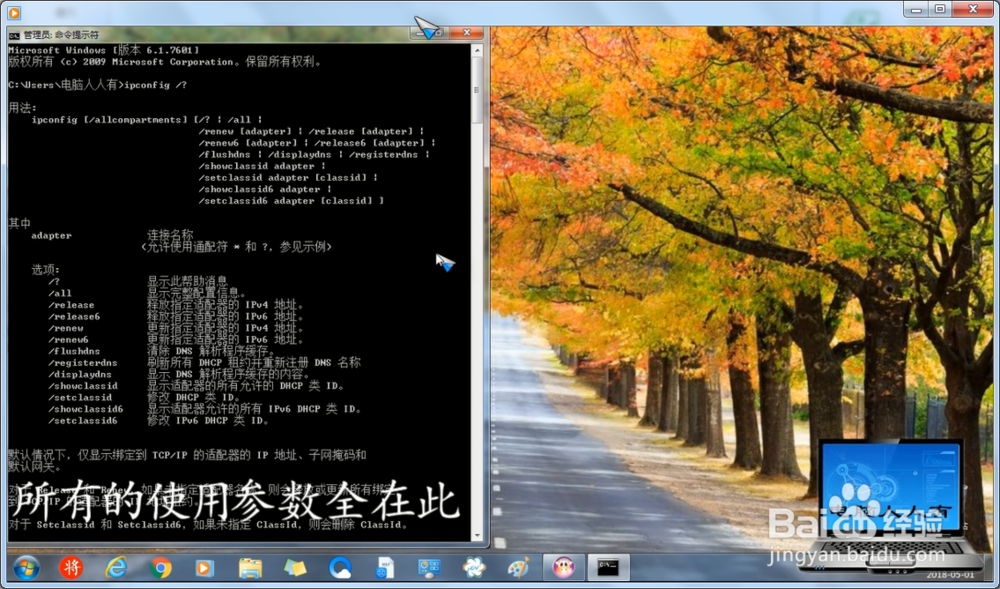Click the command prompt scrollbar down arrow
The image size is (1000, 589).
[477, 535]
